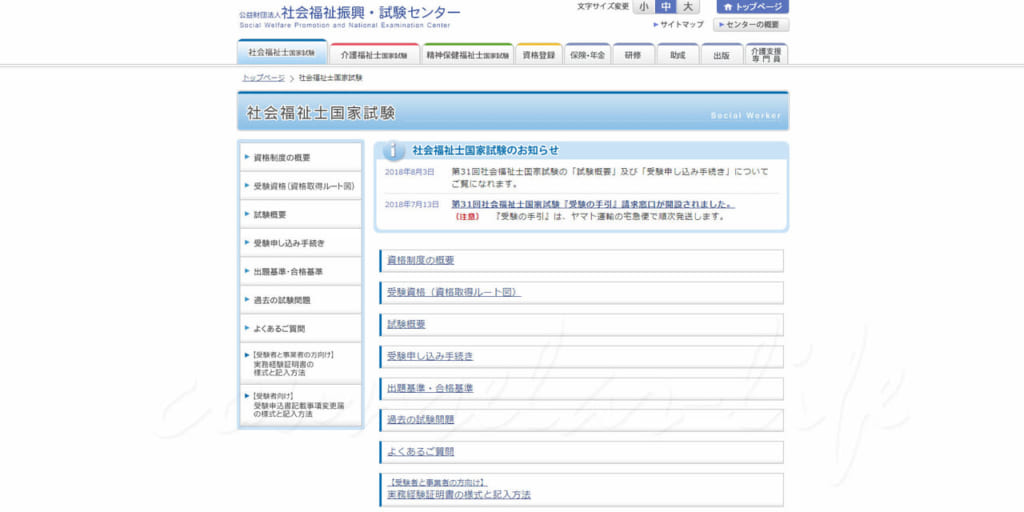Open the 出版 tab
The image size is (1024, 512).
point(722,55)
